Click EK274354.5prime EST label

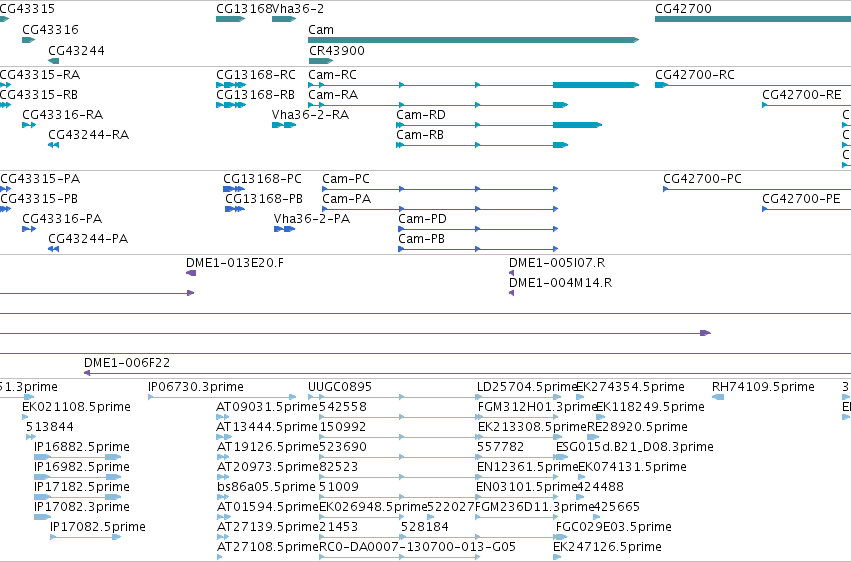click(x=630, y=387)
